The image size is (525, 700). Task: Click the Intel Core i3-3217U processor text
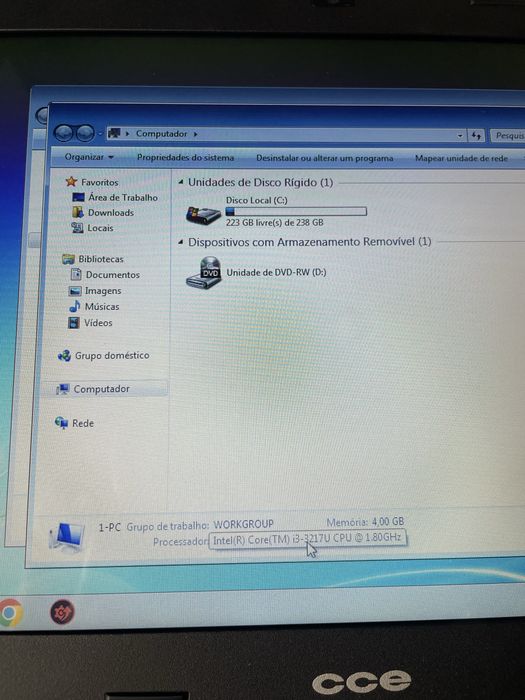pos(307,538)
